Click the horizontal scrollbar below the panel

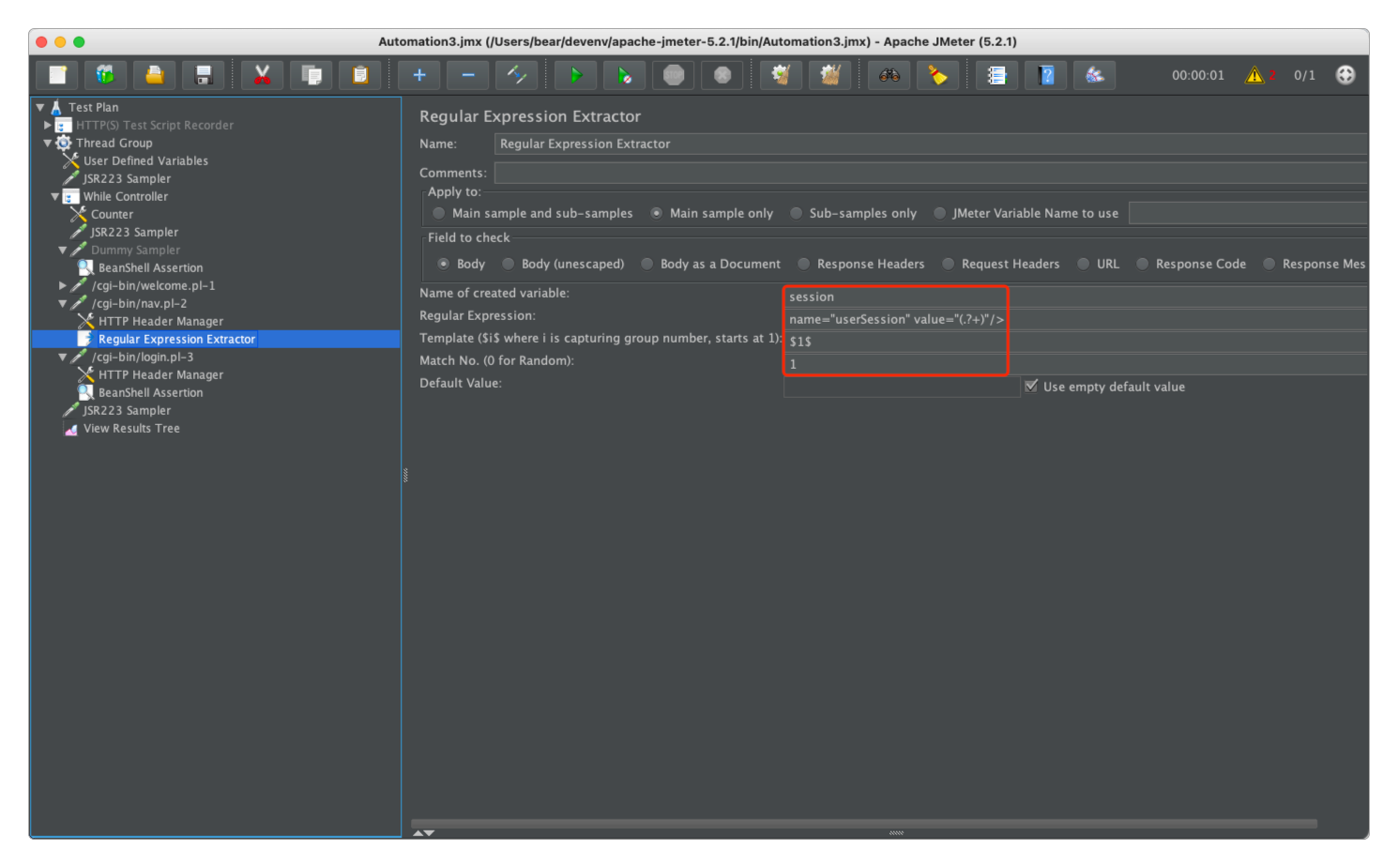coord(864,824)
